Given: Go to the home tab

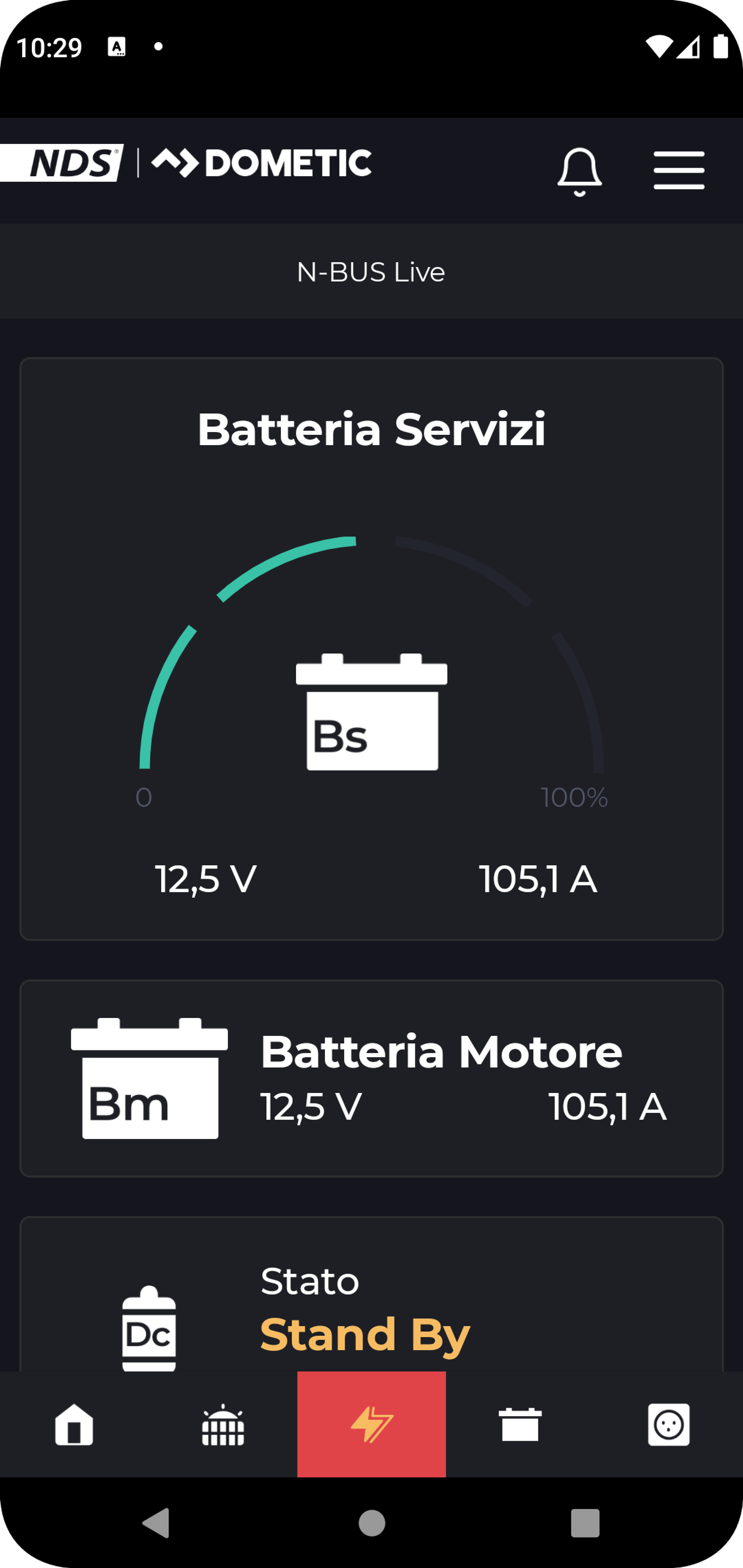Looking at the screenshot, I should 74,1424.
